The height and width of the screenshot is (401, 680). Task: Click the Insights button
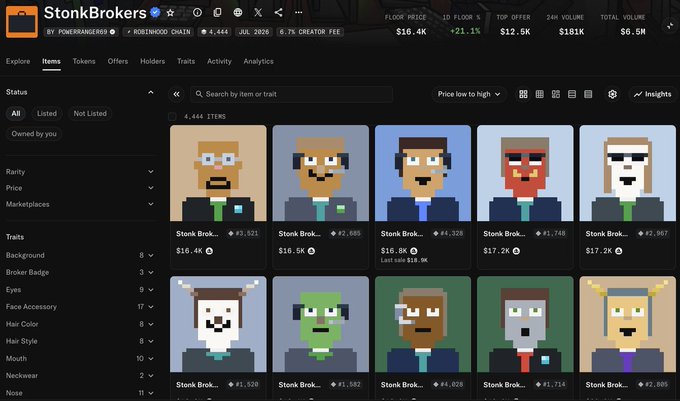click(653, 94)
